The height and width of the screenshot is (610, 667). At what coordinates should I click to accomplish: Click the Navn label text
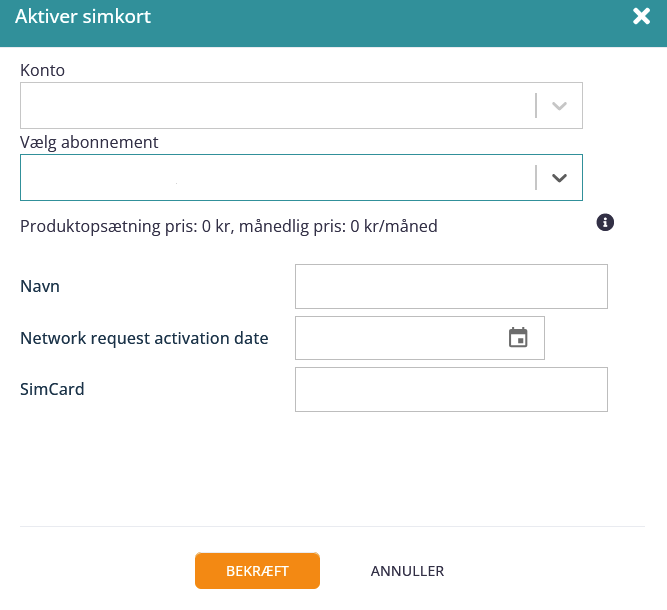pyautogui.click(x=40, y=286)
